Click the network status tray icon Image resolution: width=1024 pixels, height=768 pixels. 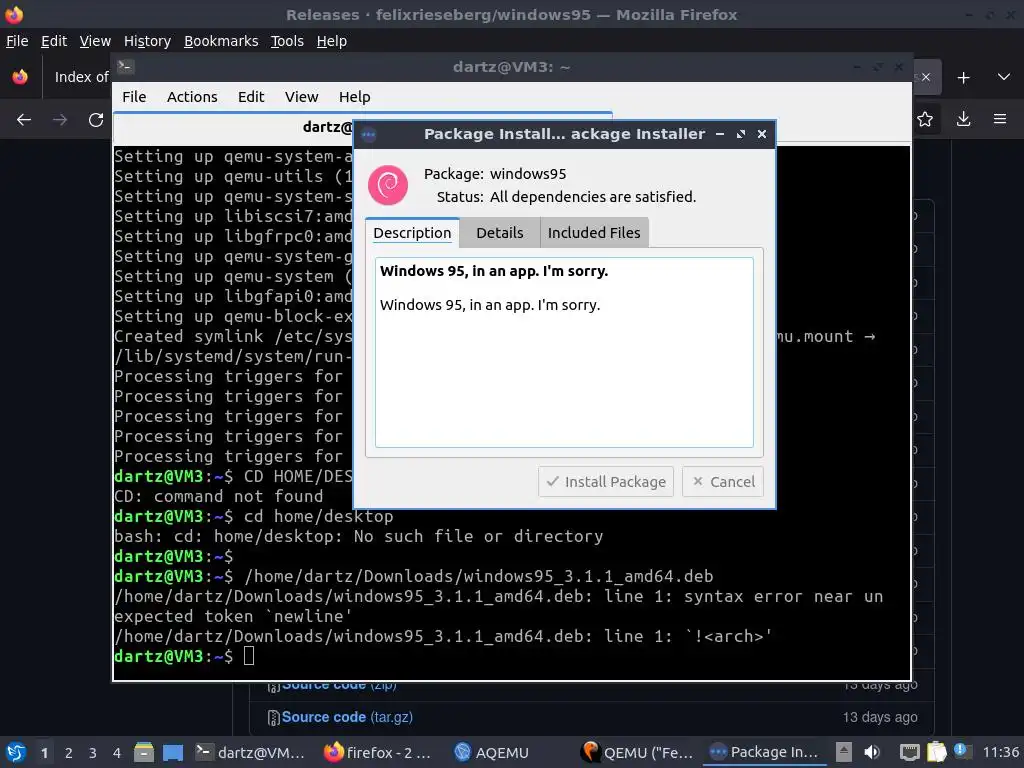pyautogui.click(x=910, y=752)
